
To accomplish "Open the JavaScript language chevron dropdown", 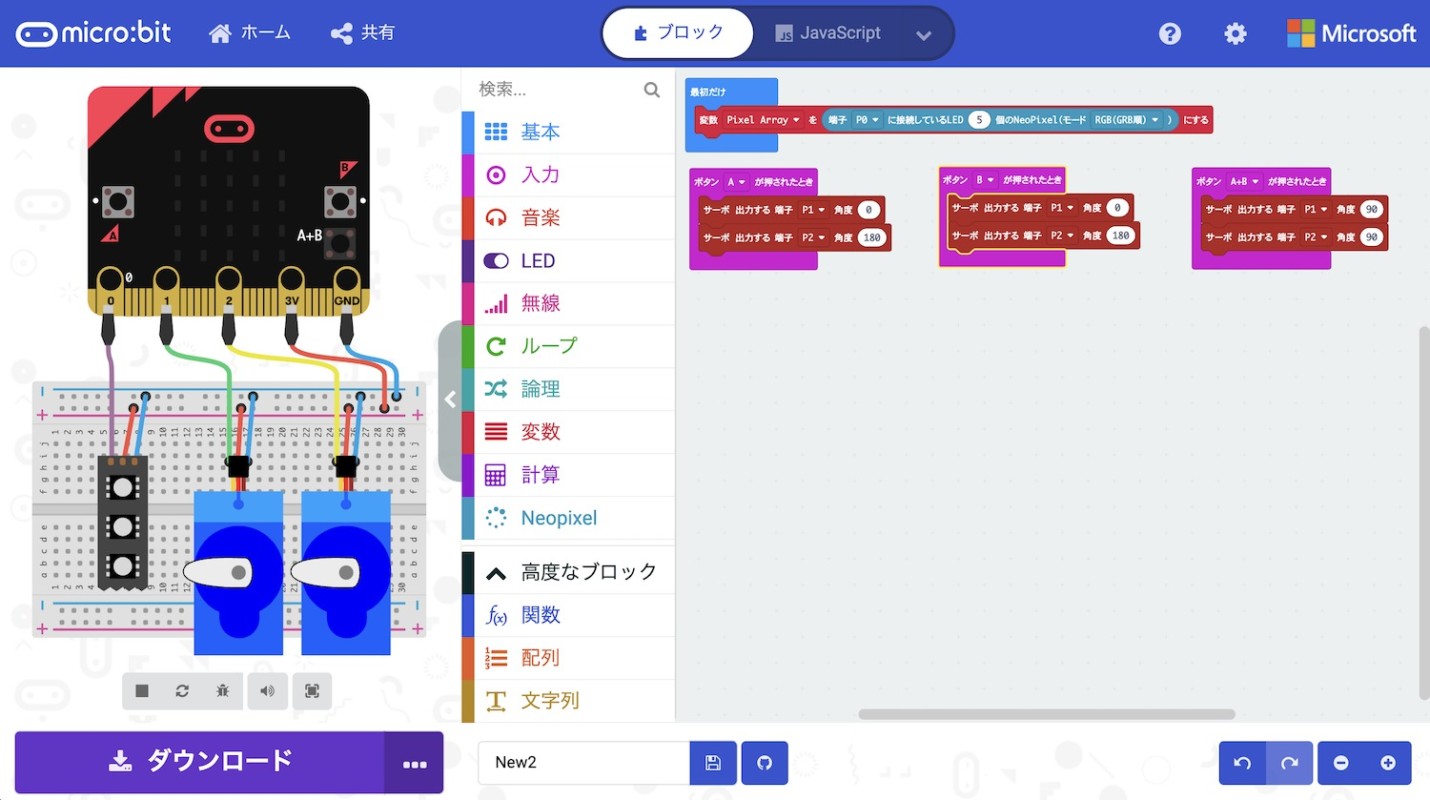I will [x=924, y=33].
